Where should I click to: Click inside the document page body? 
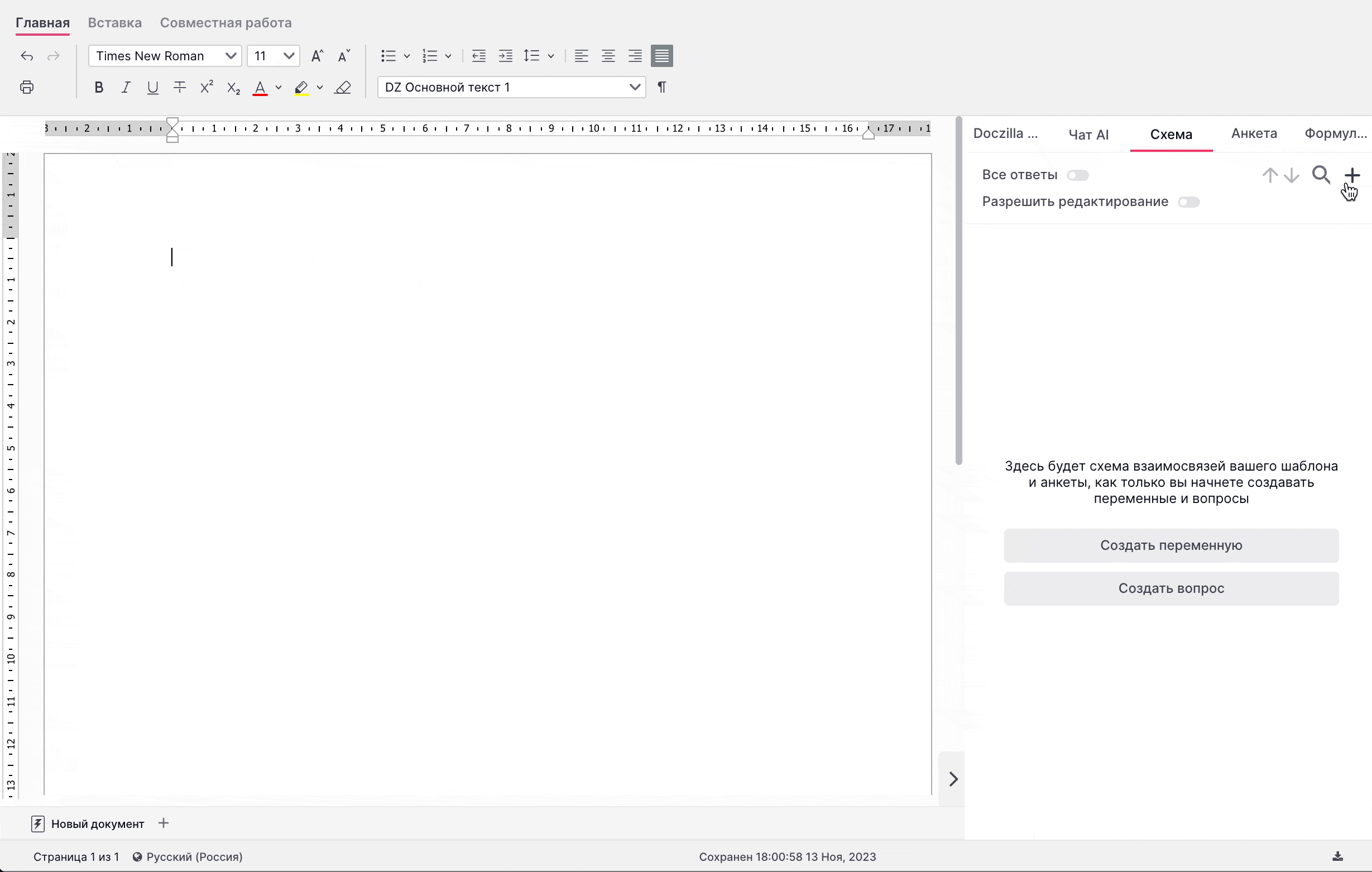(488, 473)
